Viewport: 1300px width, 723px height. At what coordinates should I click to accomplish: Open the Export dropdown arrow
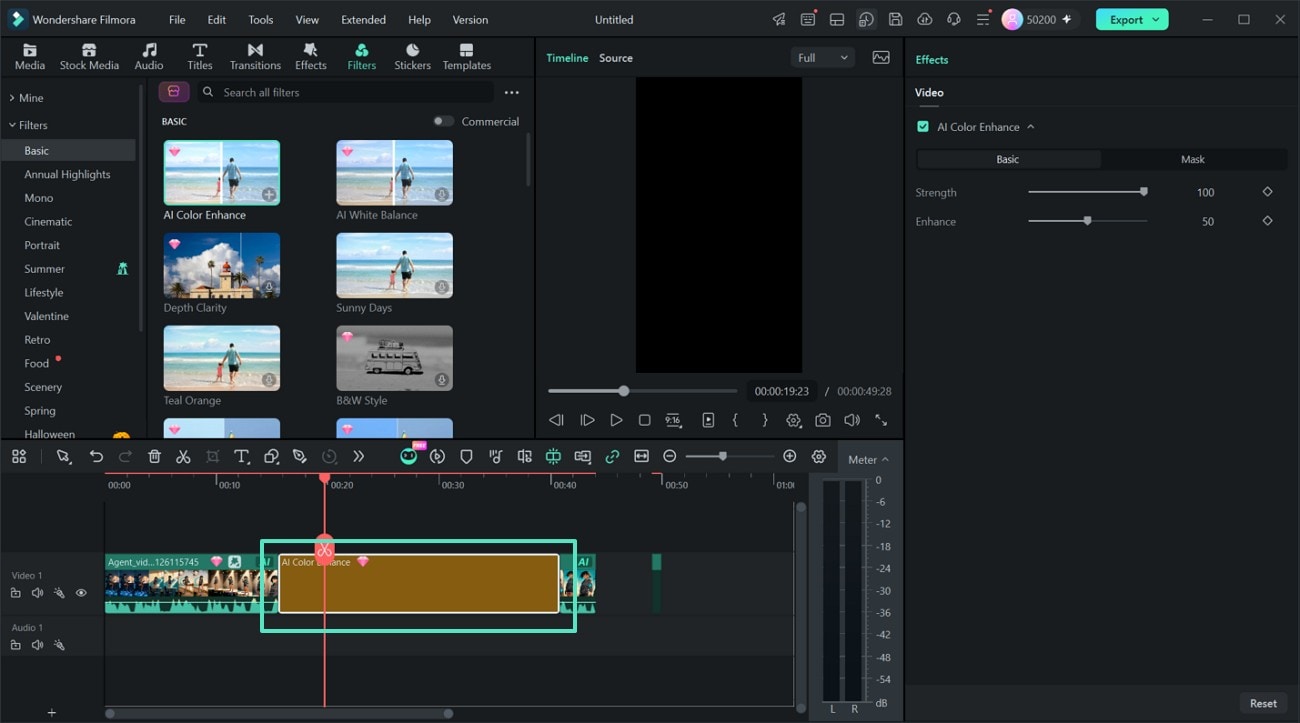click(x=1157, y=19)
